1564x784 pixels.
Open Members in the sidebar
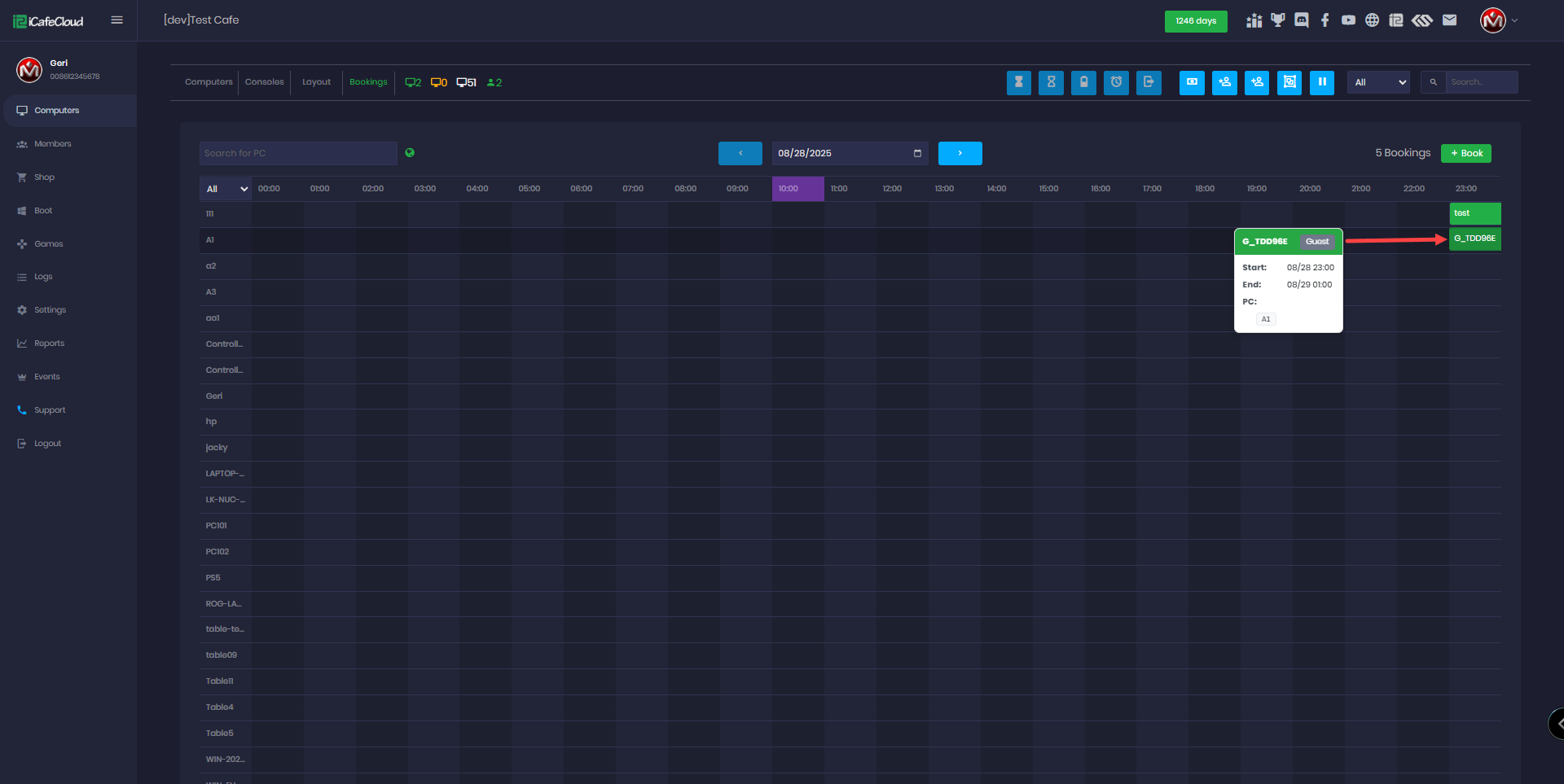tap(52, 144)
